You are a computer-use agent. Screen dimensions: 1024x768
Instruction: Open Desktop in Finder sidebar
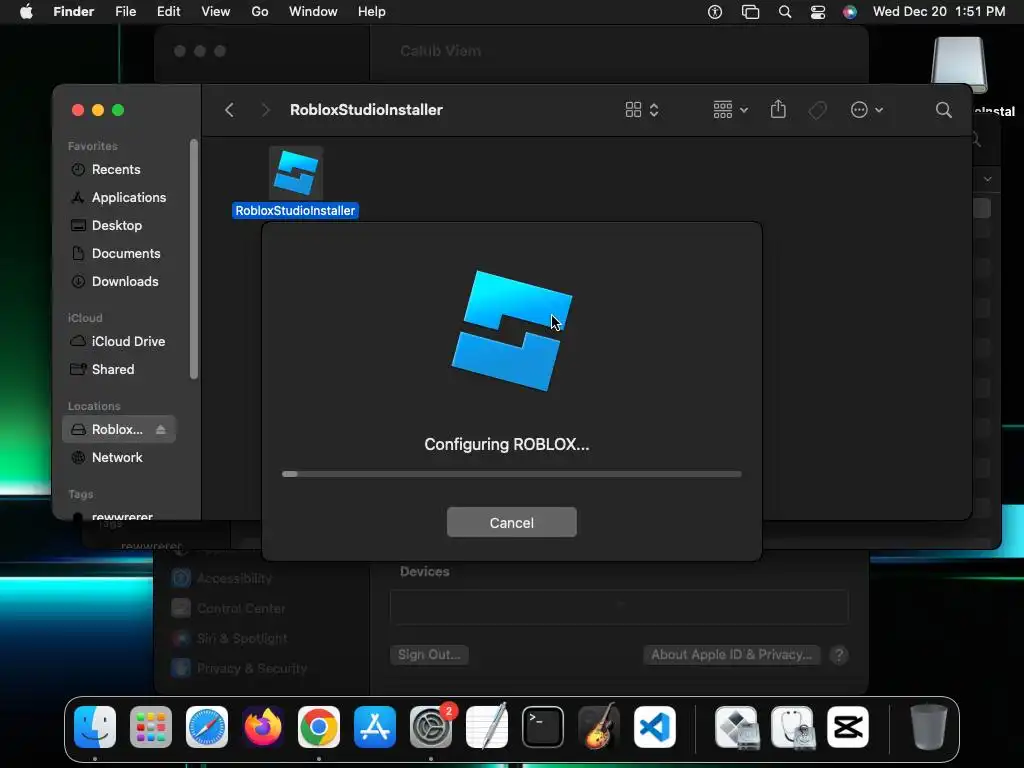[106, 225]
